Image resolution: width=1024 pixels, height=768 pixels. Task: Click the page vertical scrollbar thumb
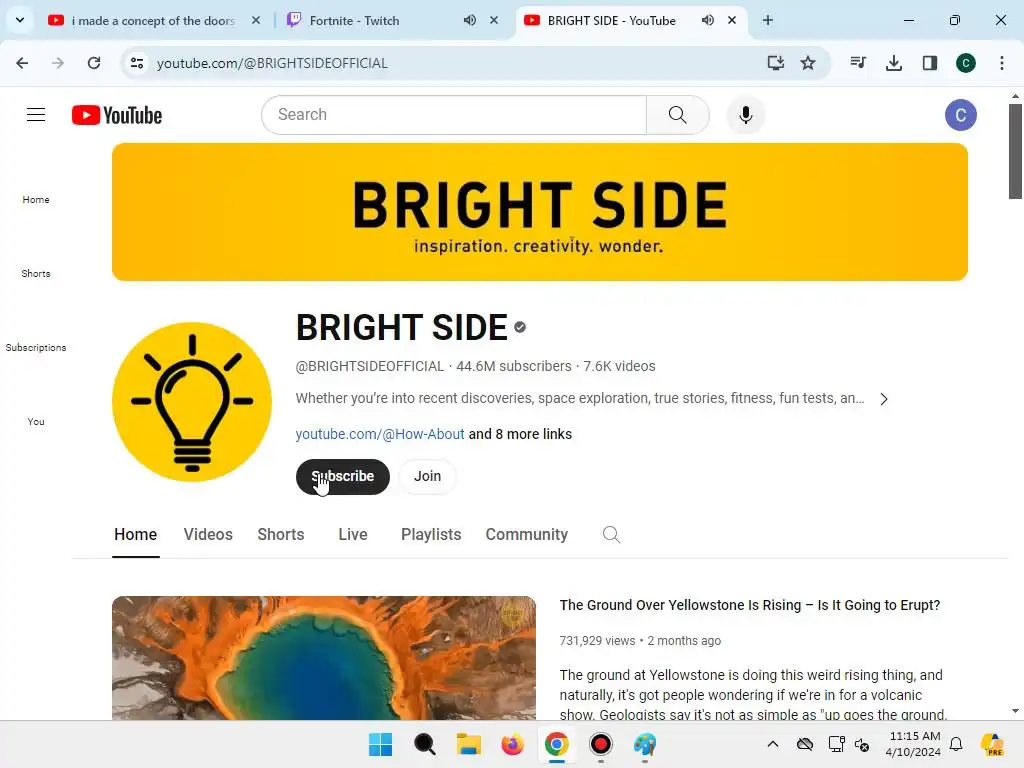pos(1015,152)
